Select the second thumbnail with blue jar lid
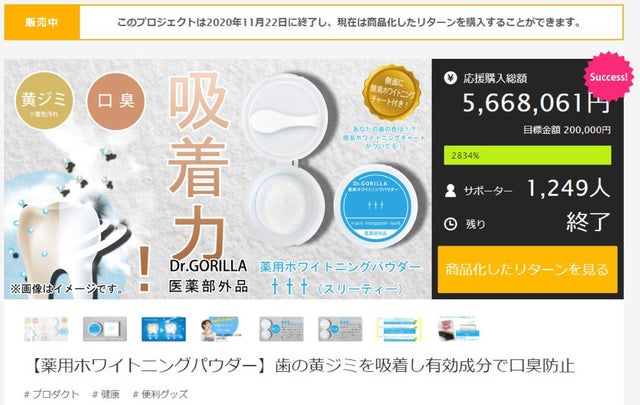 click(x=105, y=329)
